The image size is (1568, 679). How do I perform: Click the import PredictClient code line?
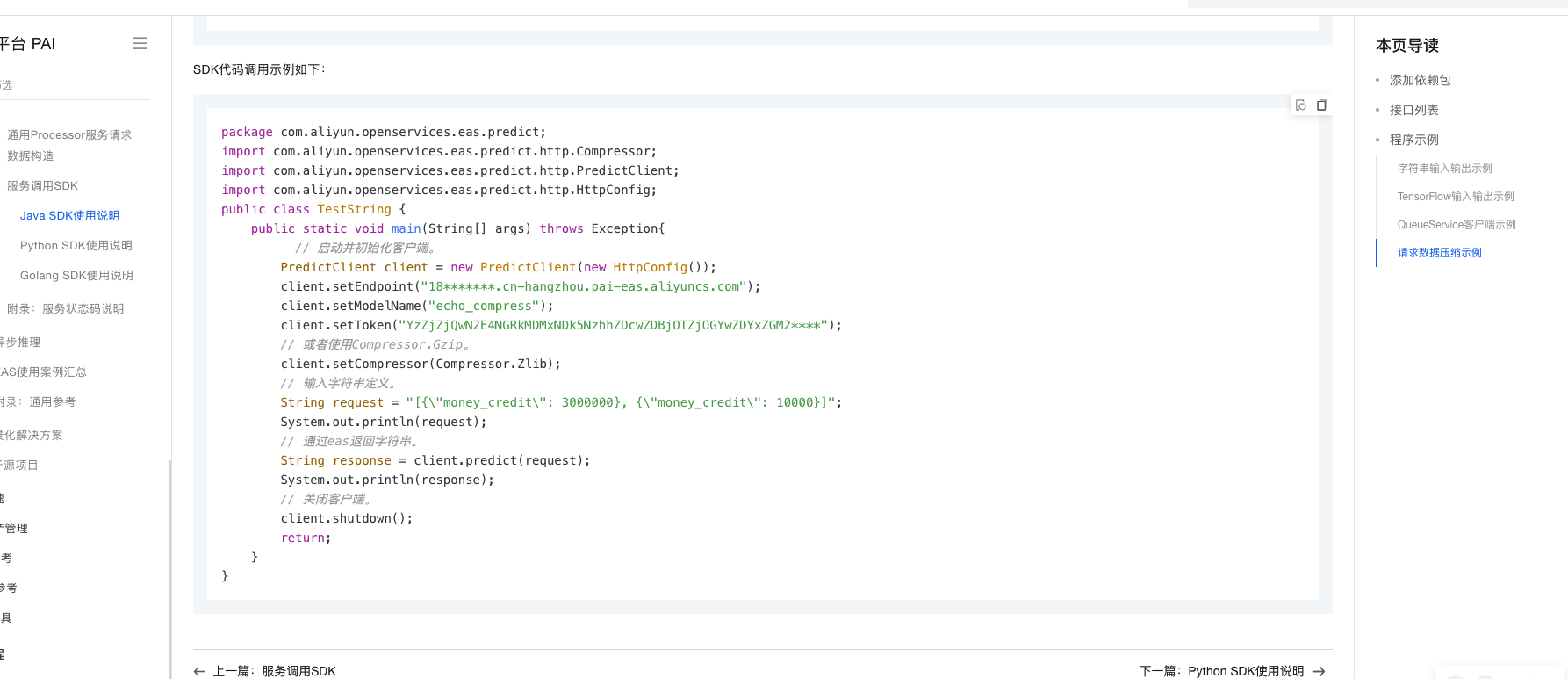450,170
